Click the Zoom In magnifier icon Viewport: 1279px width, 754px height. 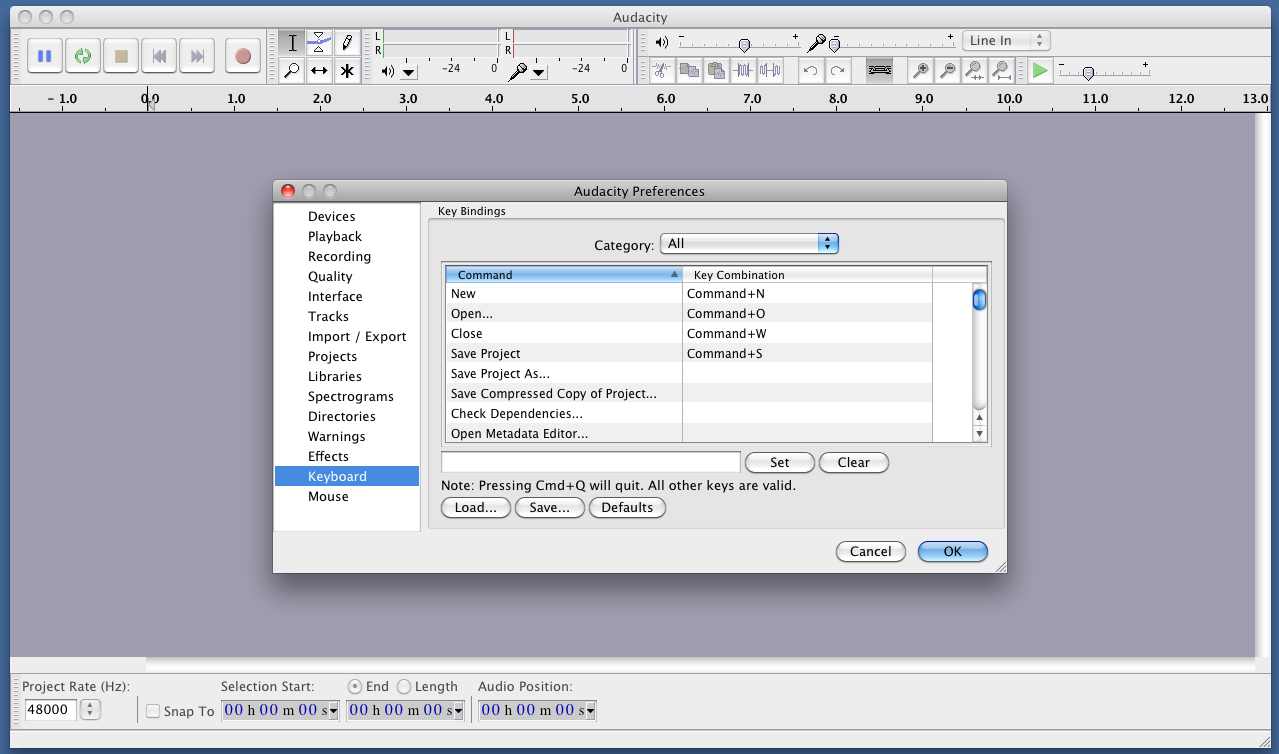point(920,71)
